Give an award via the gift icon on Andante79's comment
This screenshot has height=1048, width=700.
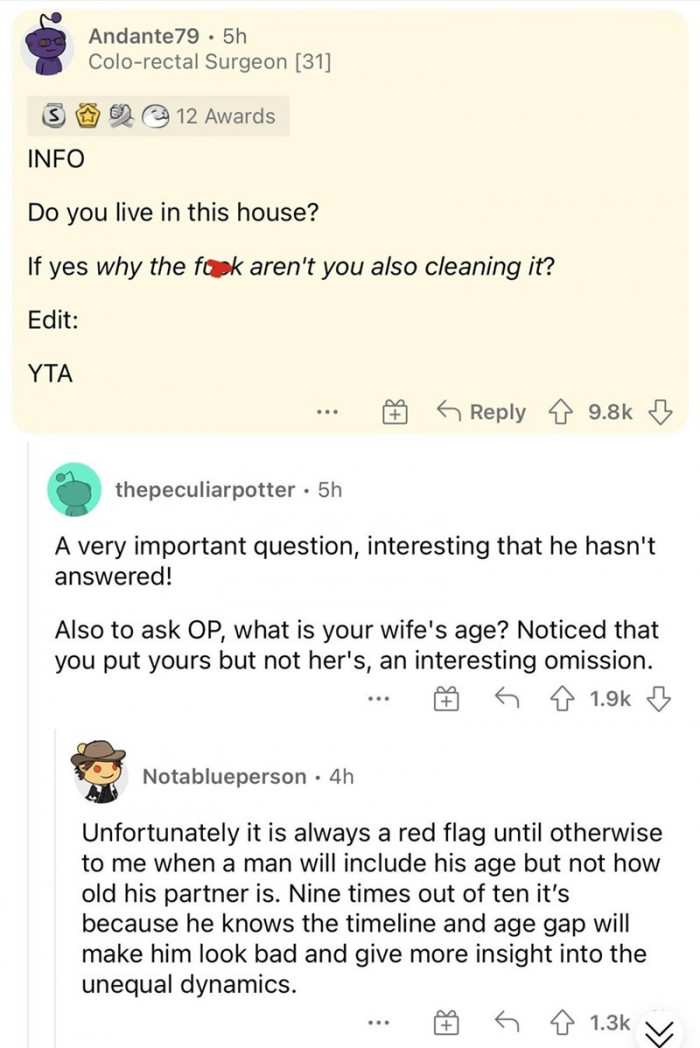(x=394, y=412)
